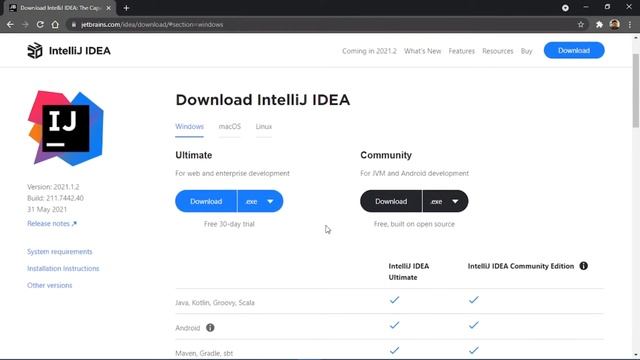
Task: Open Installation instructions link
Action: [x=63, y=268]
